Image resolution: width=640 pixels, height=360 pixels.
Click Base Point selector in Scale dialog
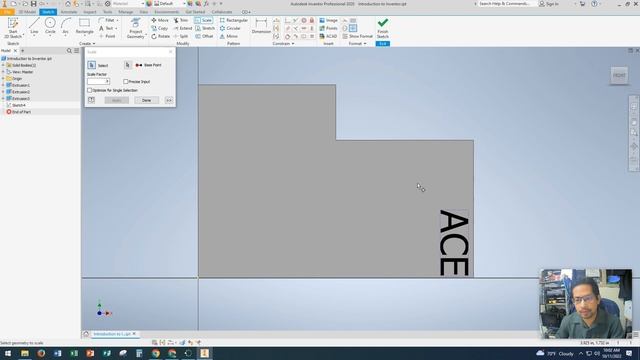pyautogui.click(x=128, y=65)
